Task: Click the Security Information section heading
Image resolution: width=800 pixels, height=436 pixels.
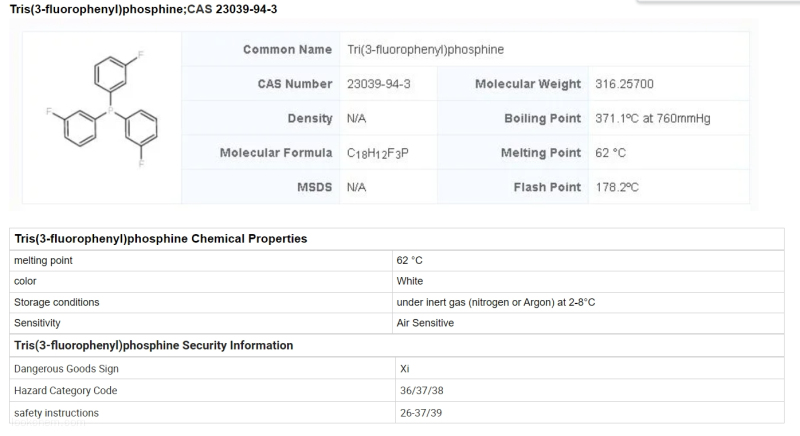Action: click(x=154, y=346)
